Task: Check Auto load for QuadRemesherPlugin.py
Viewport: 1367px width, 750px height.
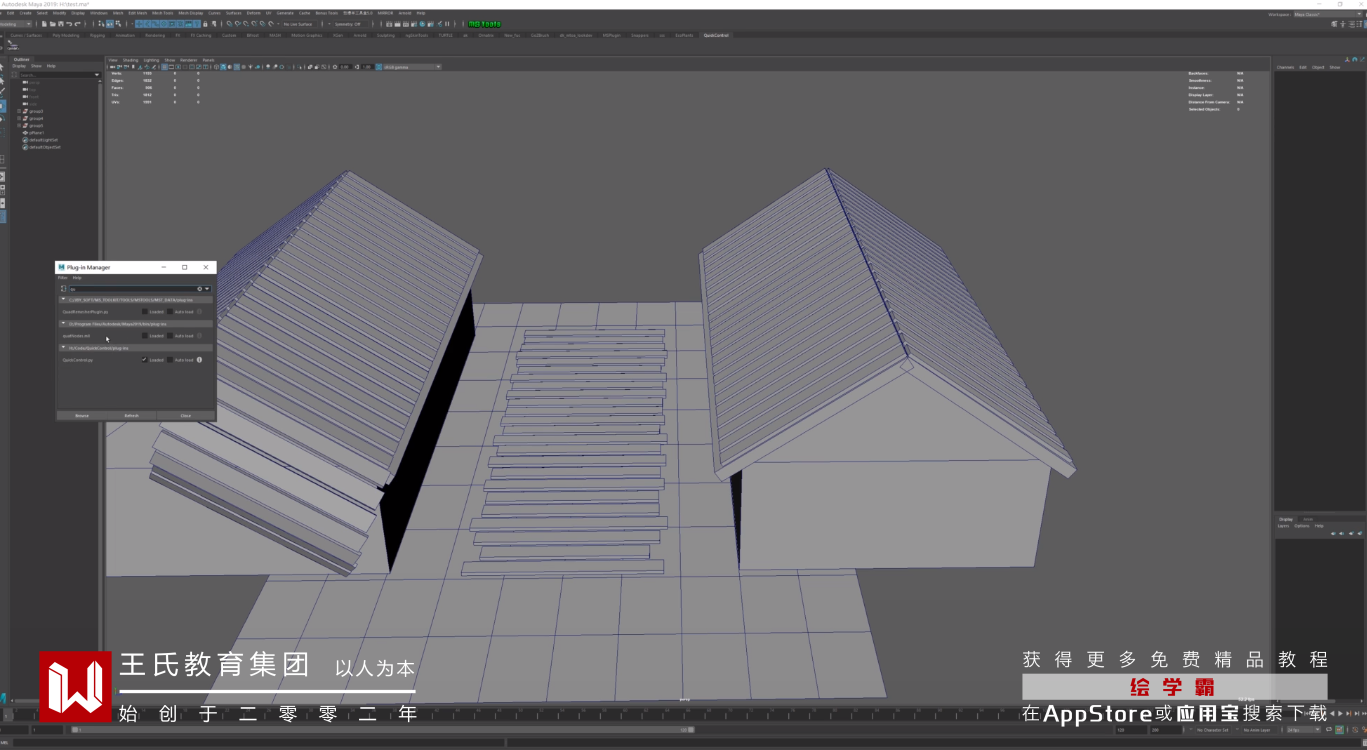Action: pyautogui.click(x=170, y=312)
